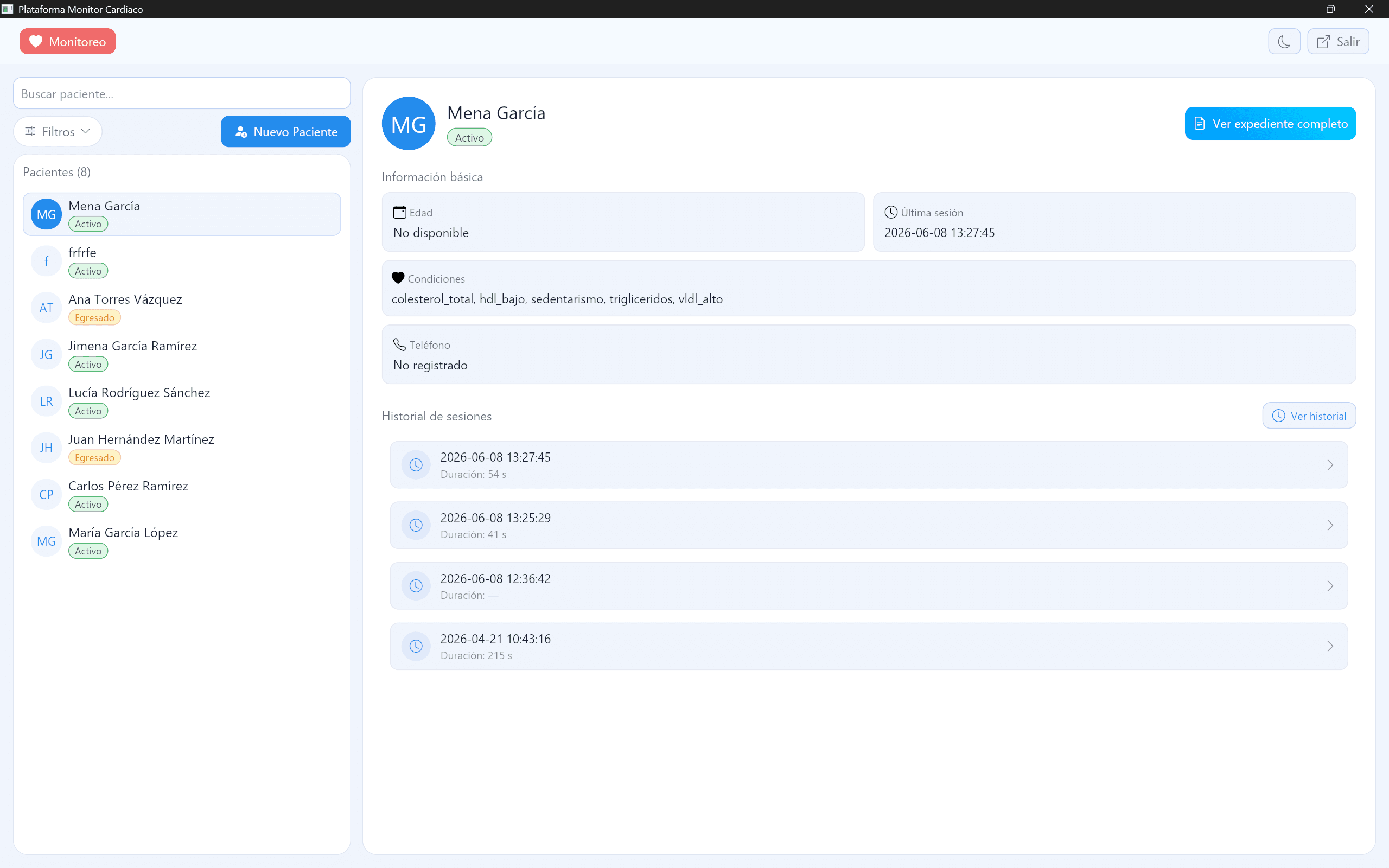Open session 2026-06-08 13:25:29 chevron
Image resolution: width=1389 pixels, height=868 pixels.
[x=1330, y=525]
